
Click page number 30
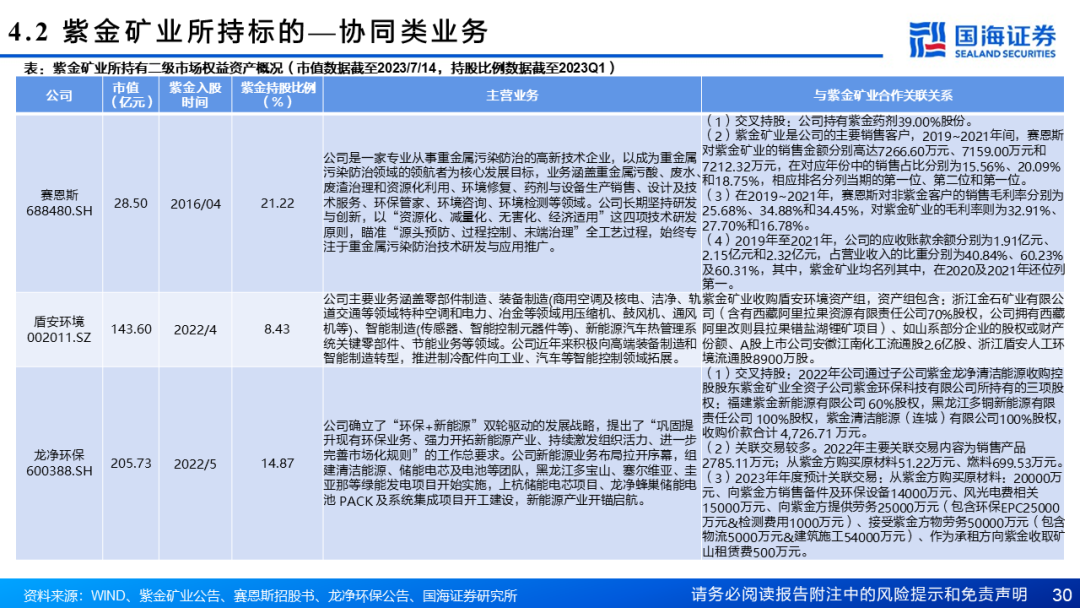[1061, 594]
